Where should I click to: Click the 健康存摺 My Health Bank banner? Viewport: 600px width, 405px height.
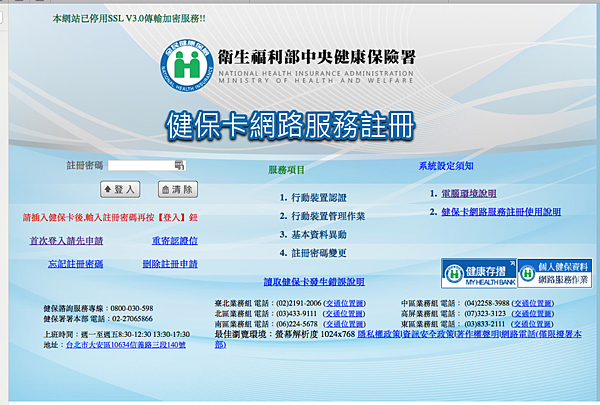(479, 273)
